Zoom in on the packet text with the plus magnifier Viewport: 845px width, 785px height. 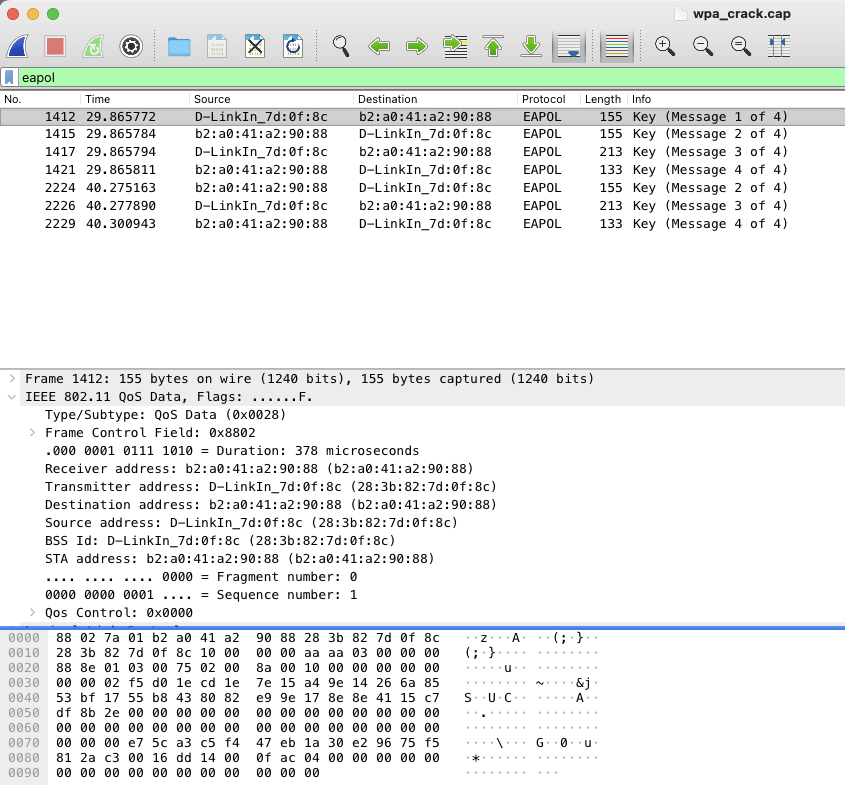click(x=665, y=46)
